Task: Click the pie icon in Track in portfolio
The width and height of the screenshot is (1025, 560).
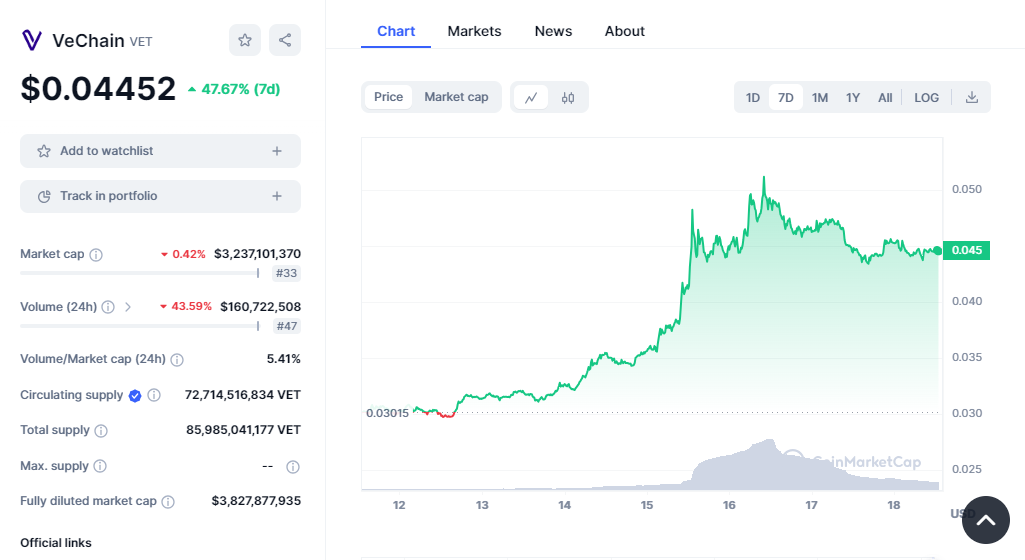Action: tap(44, 197)
